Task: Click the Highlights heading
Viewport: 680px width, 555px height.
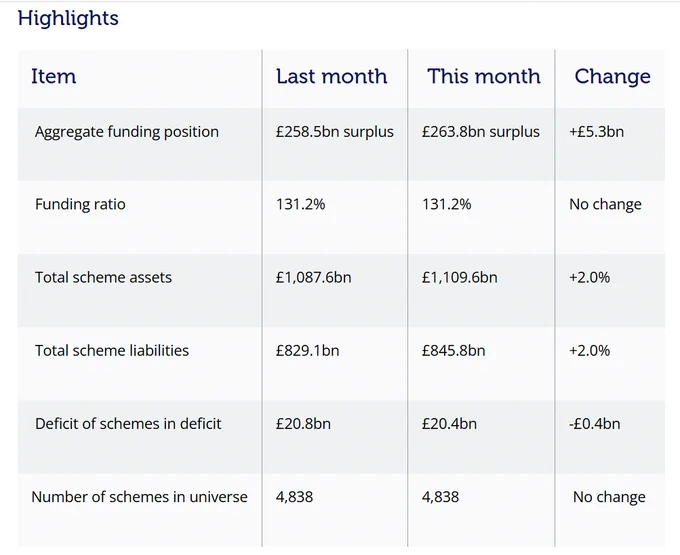Action: coord(68,19)
